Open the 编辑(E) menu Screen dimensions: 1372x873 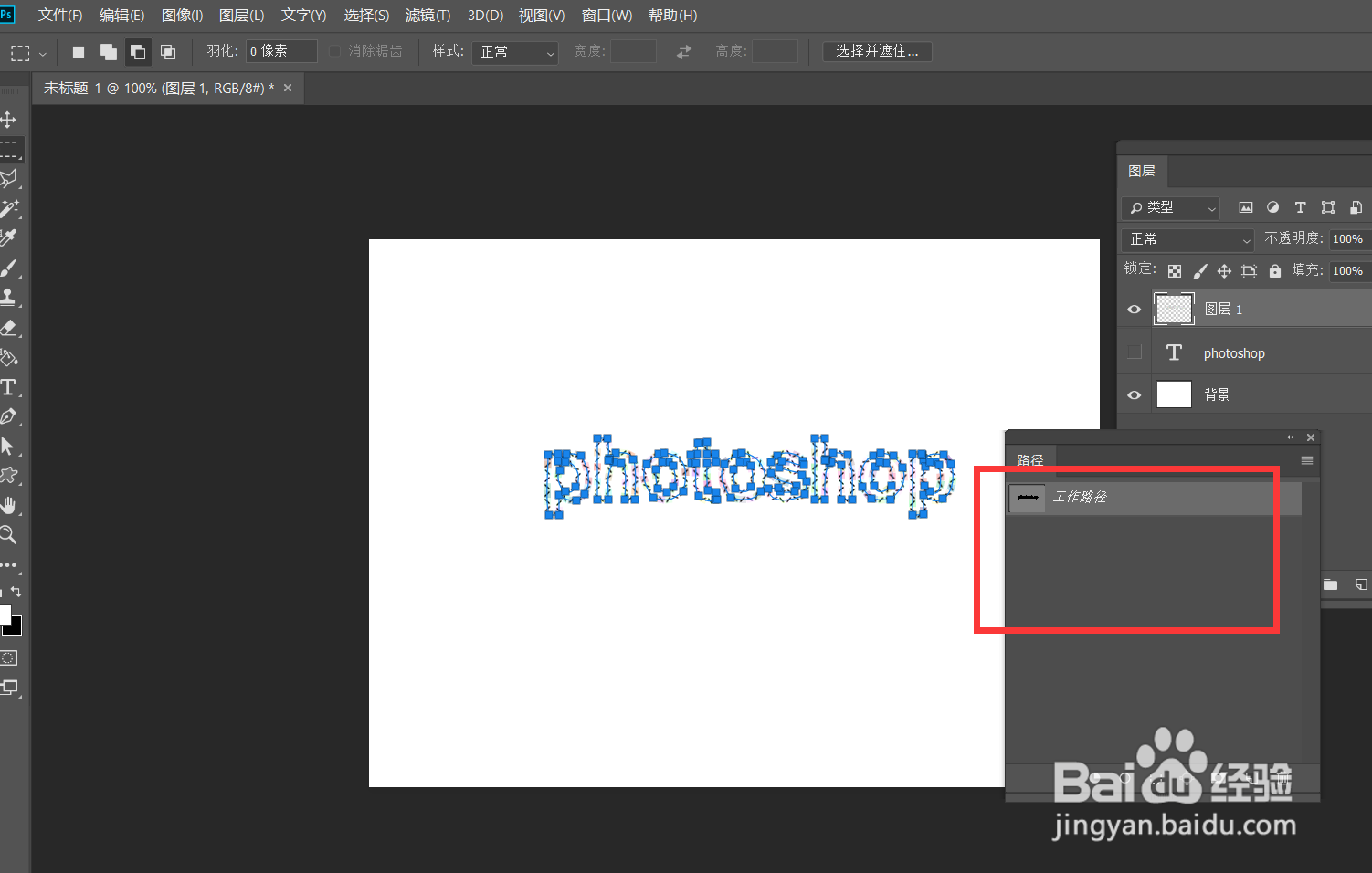click(x=122, y=16)
